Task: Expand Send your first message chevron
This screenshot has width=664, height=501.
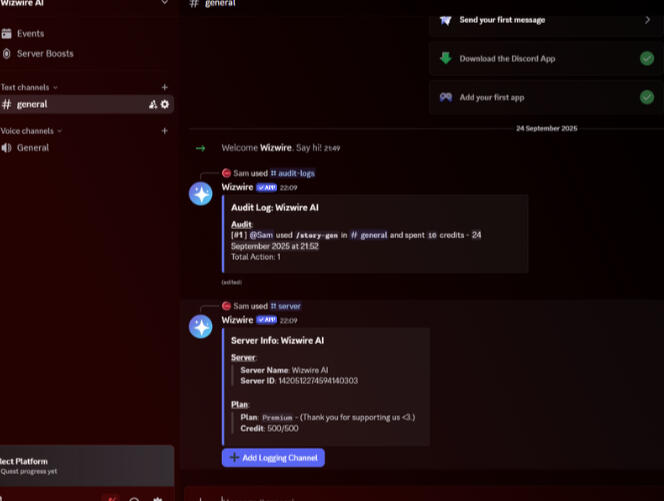Action: 647,20
